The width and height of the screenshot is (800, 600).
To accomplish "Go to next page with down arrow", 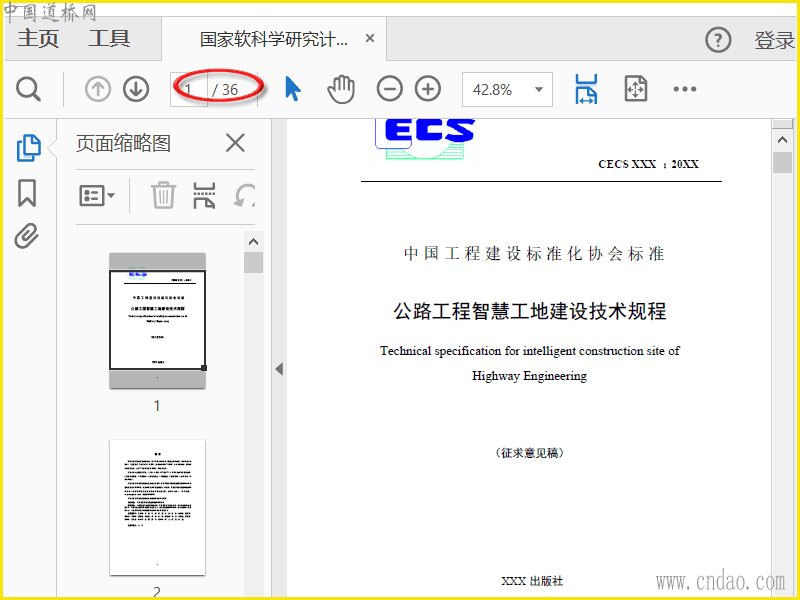I will coord(136,89).
